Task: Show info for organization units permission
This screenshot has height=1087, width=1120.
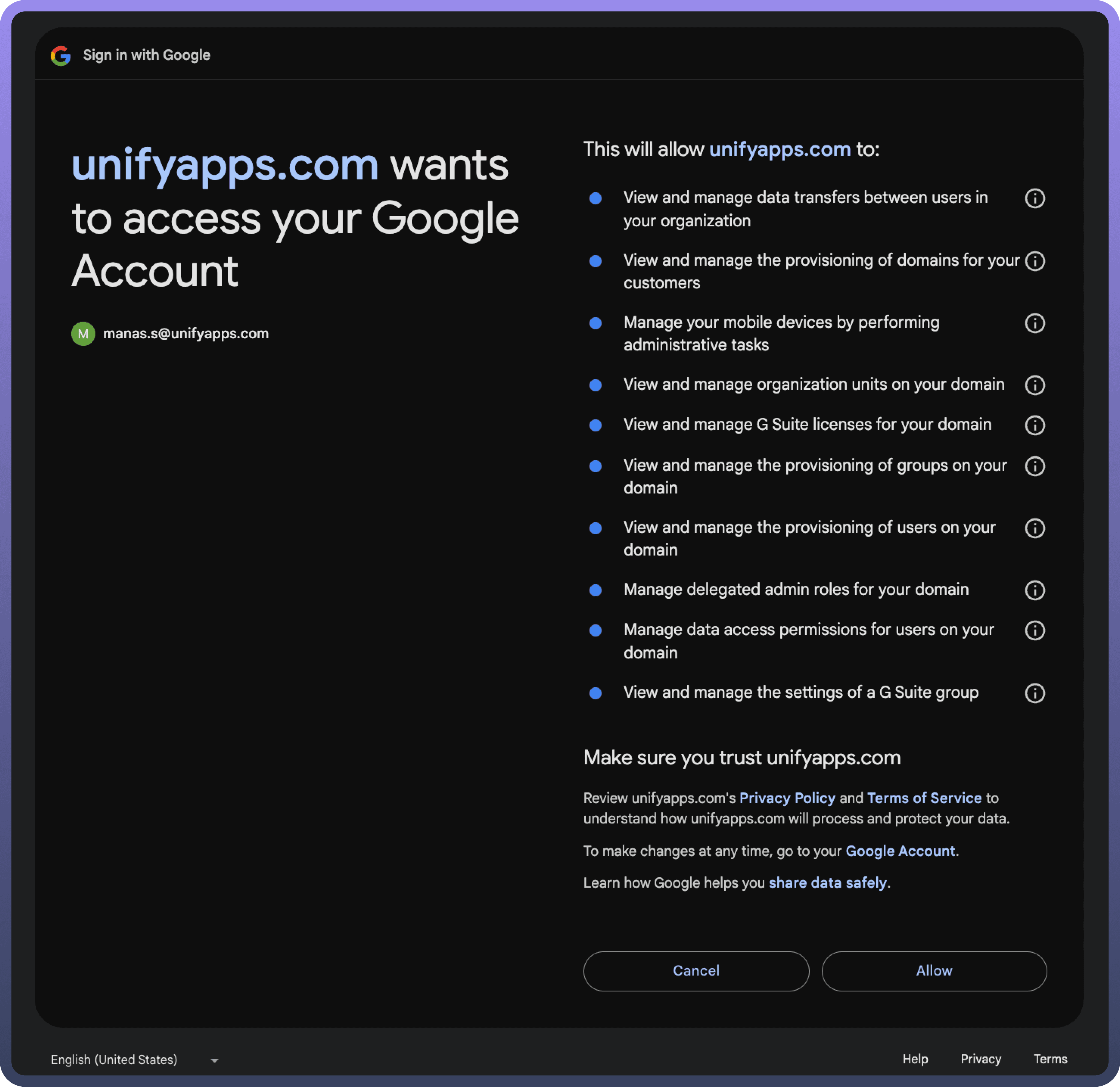Action: 1034,385
